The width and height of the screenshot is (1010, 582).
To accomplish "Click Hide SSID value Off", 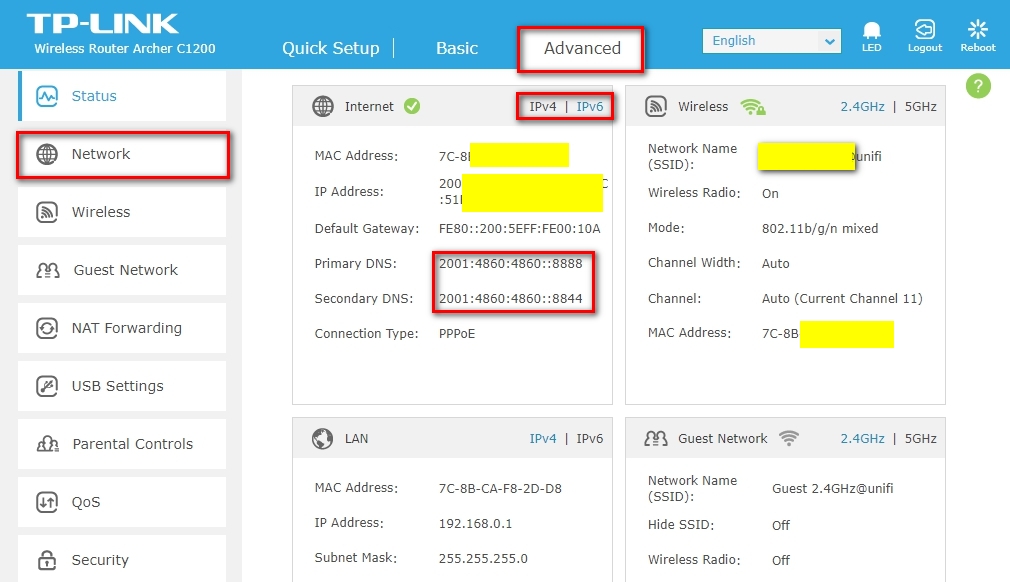I will (781, 525).
